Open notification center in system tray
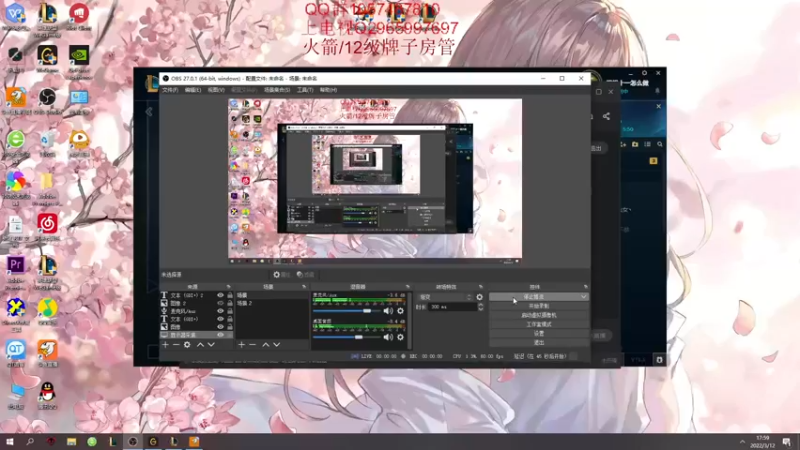 click(x=787, y=442)
